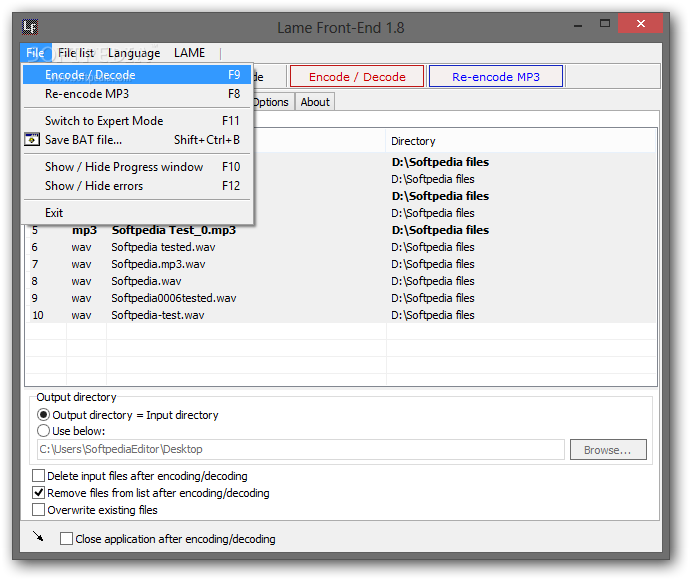Select the Use below radio button

(71, 431)
